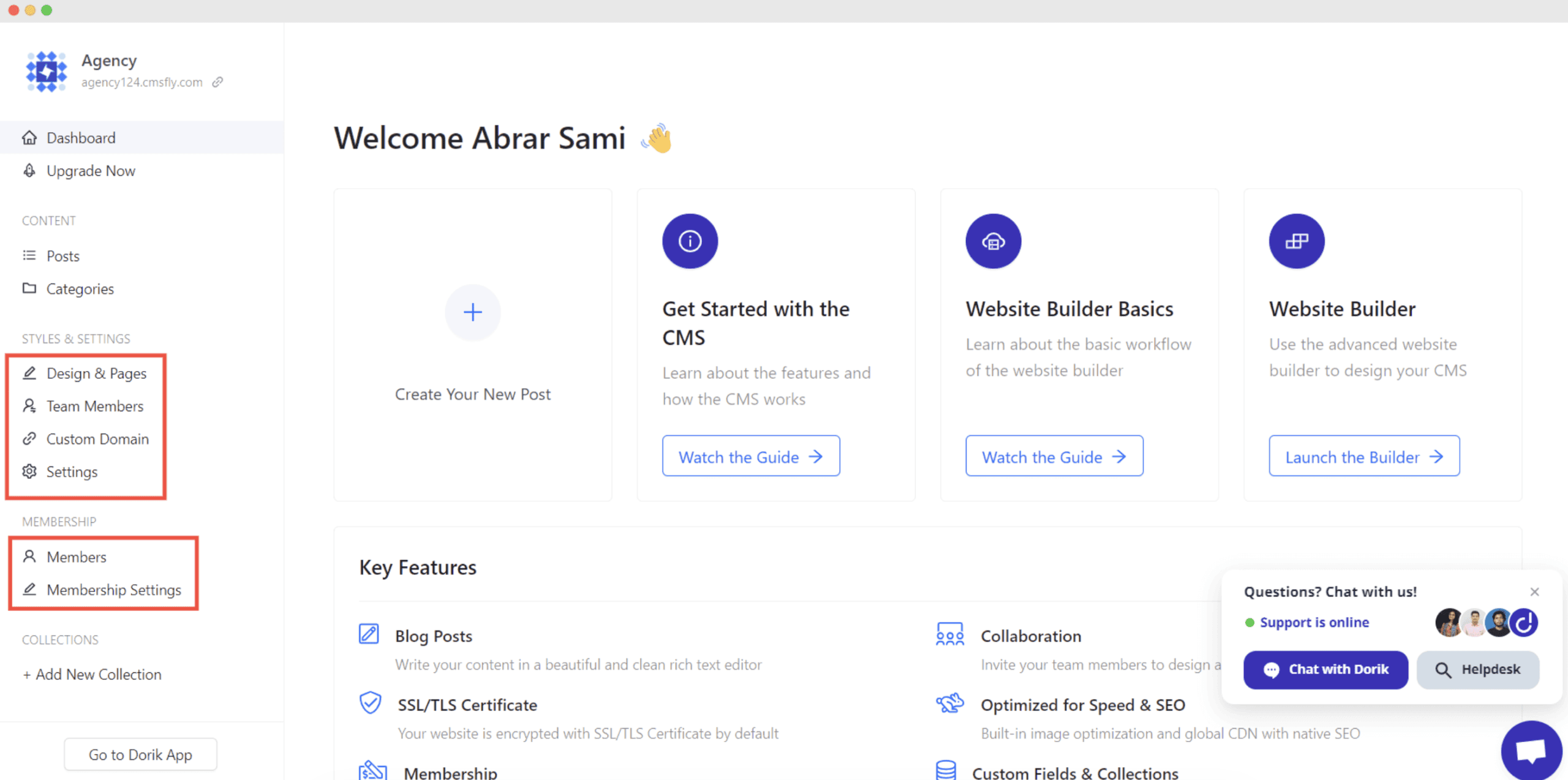Click Launch the Builder button
Screen dimensions: 1568x780
pyautogui.click(x=1363, y=456)
